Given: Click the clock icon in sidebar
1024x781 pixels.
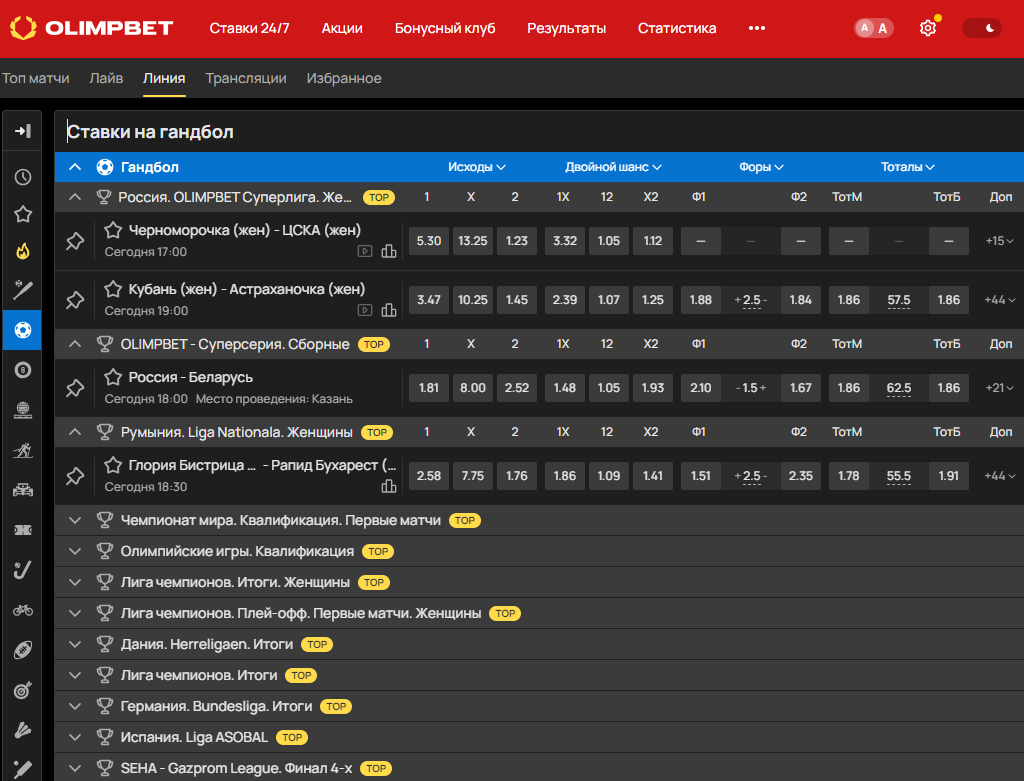Looking at the screenshot, I should point(23,177).
